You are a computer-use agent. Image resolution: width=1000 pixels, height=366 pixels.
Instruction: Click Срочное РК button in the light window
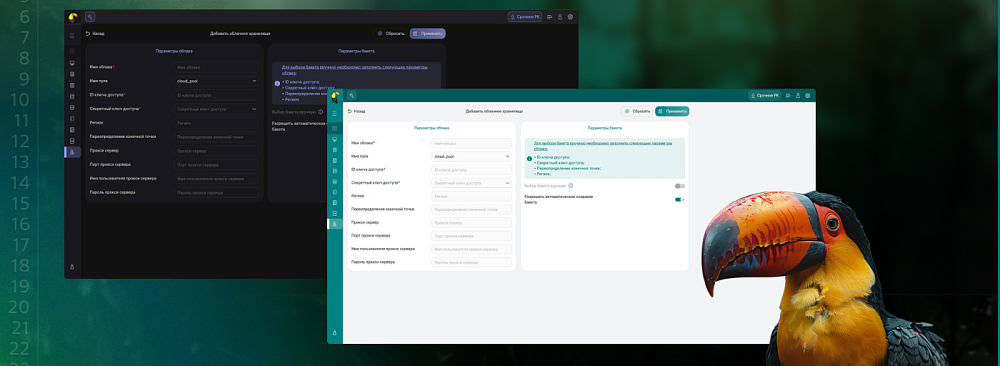click(x=764, y=96)
